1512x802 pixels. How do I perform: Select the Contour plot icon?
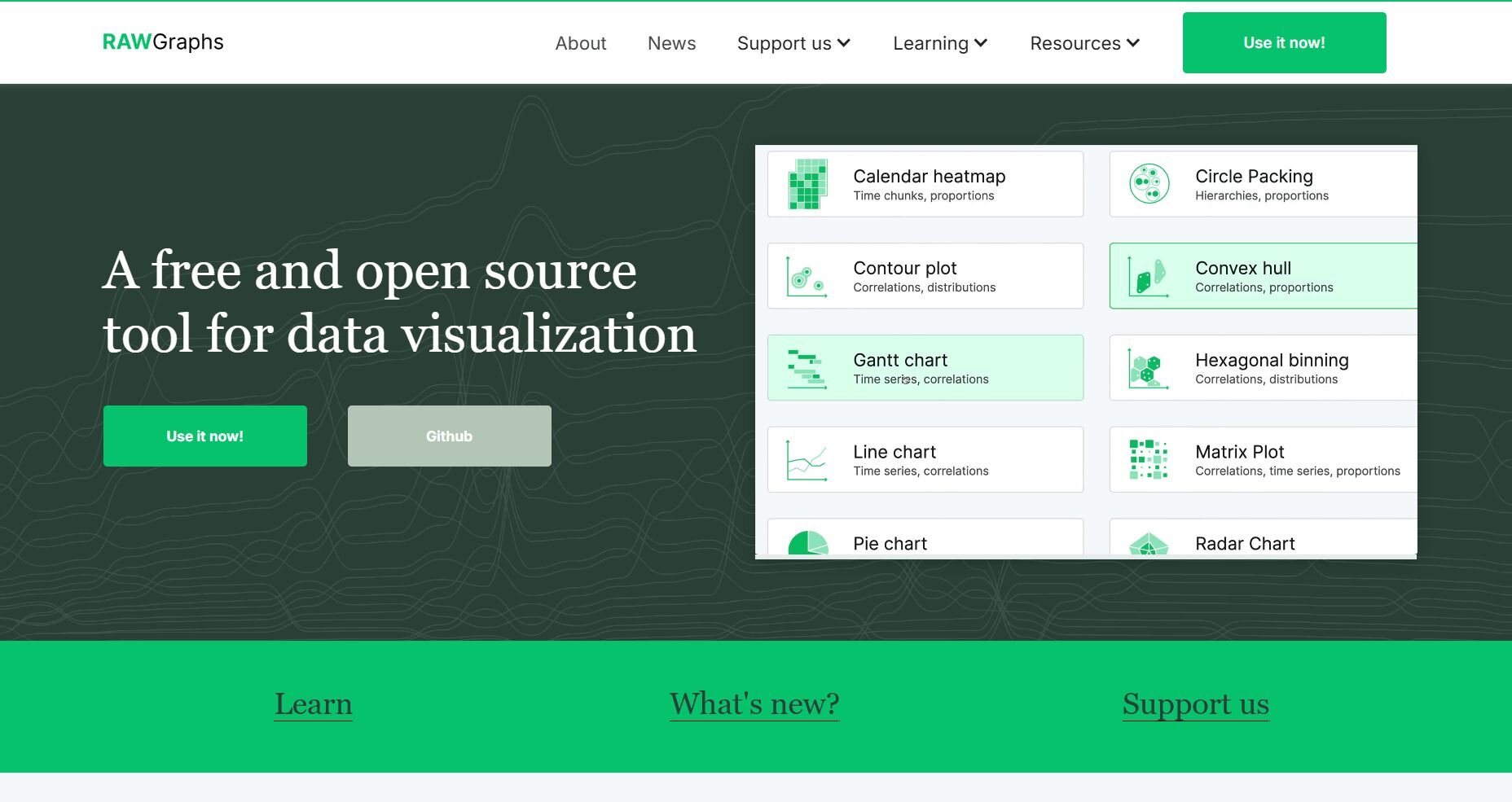coord(807,277)
